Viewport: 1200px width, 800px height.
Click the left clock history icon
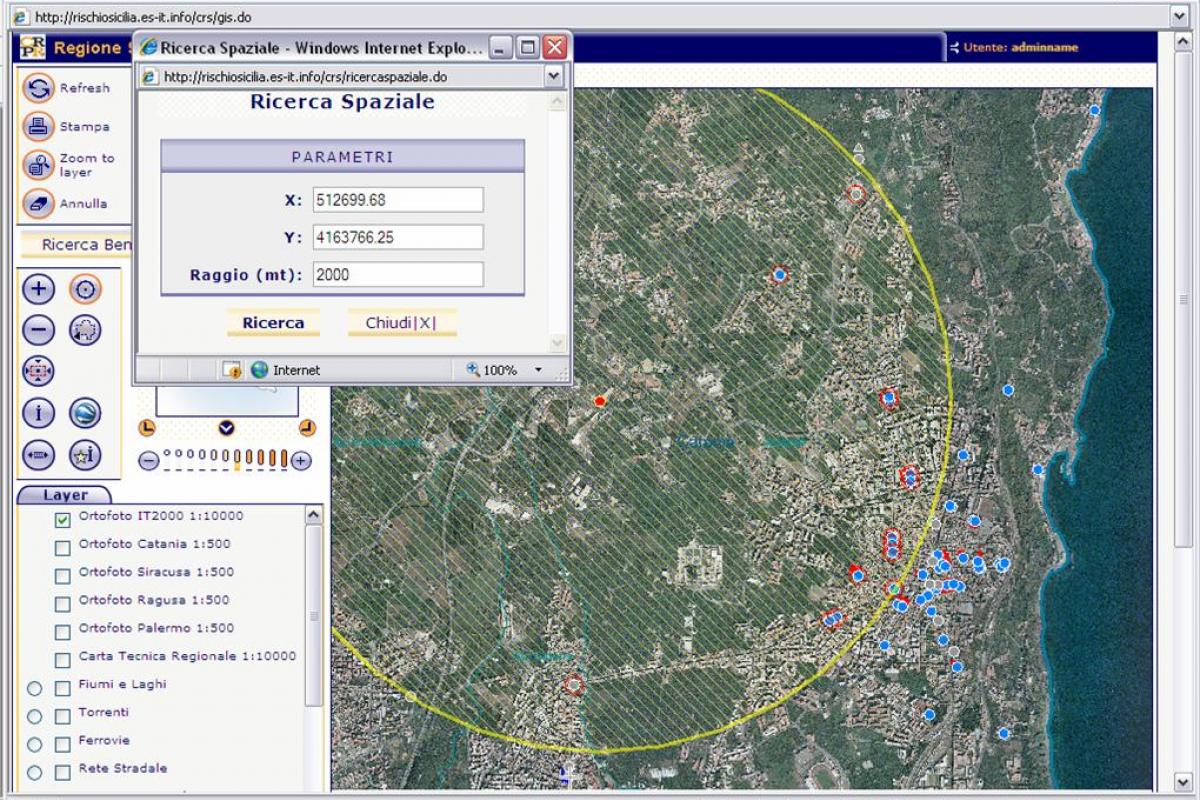pos(147,428)
